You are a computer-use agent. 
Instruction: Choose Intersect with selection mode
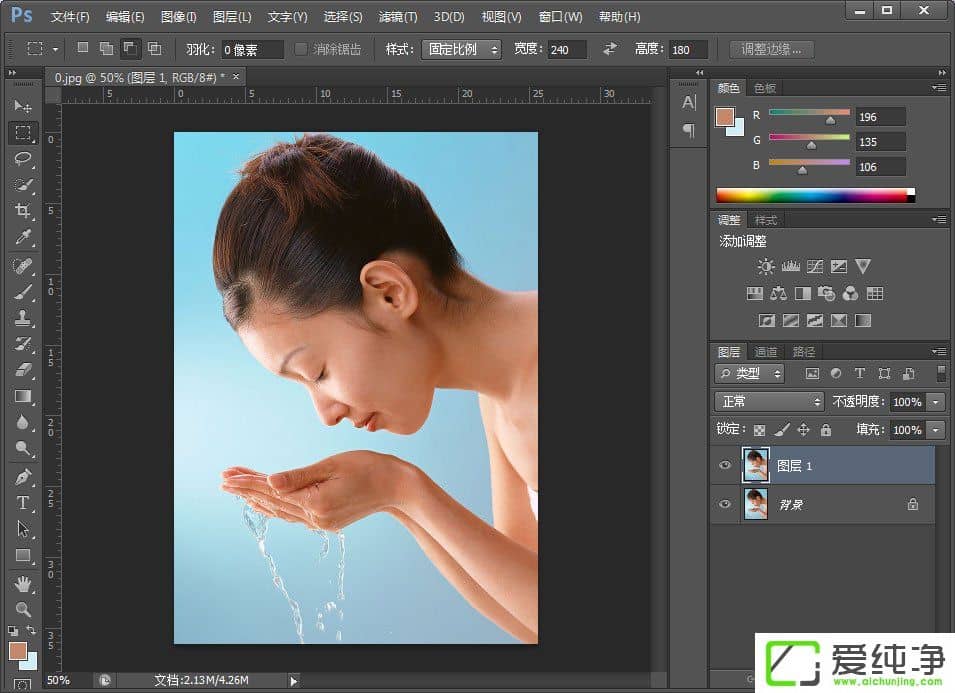click(155, 48)
